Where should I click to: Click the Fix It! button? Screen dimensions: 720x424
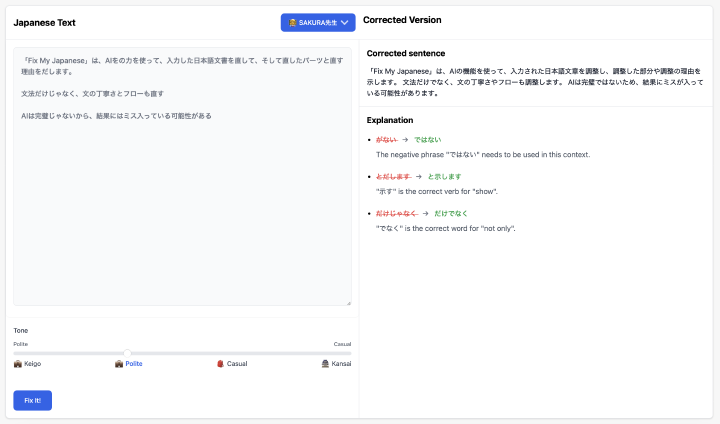(x=33, y=400)
